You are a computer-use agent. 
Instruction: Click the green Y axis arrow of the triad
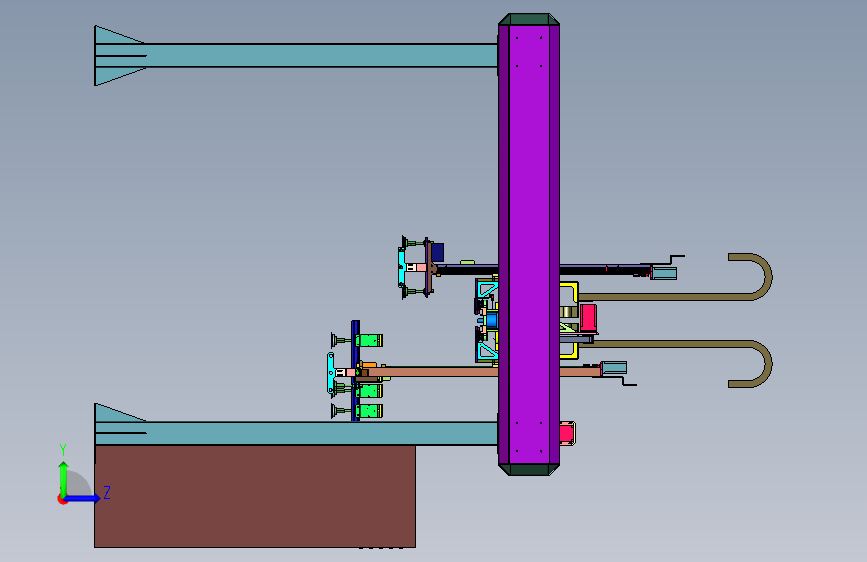pyautogui.click(x=64, y=479)
